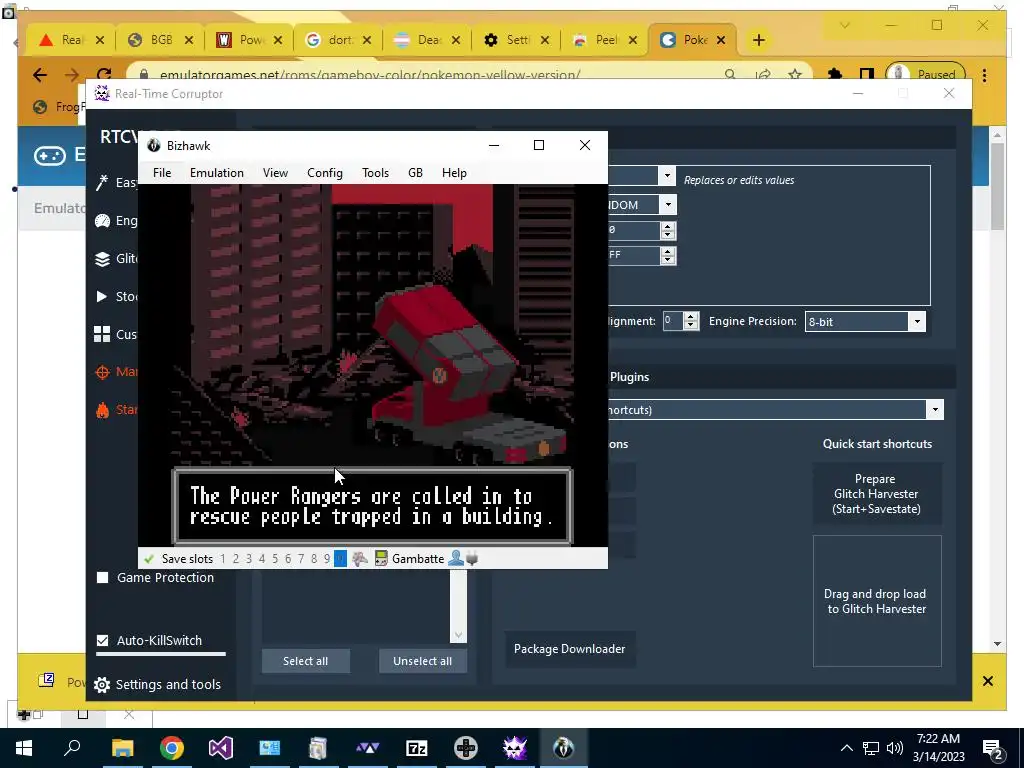Open the Easy Start wand icon in RTC sidebar
The image size is (1024, 768).
tap(102, 182)
